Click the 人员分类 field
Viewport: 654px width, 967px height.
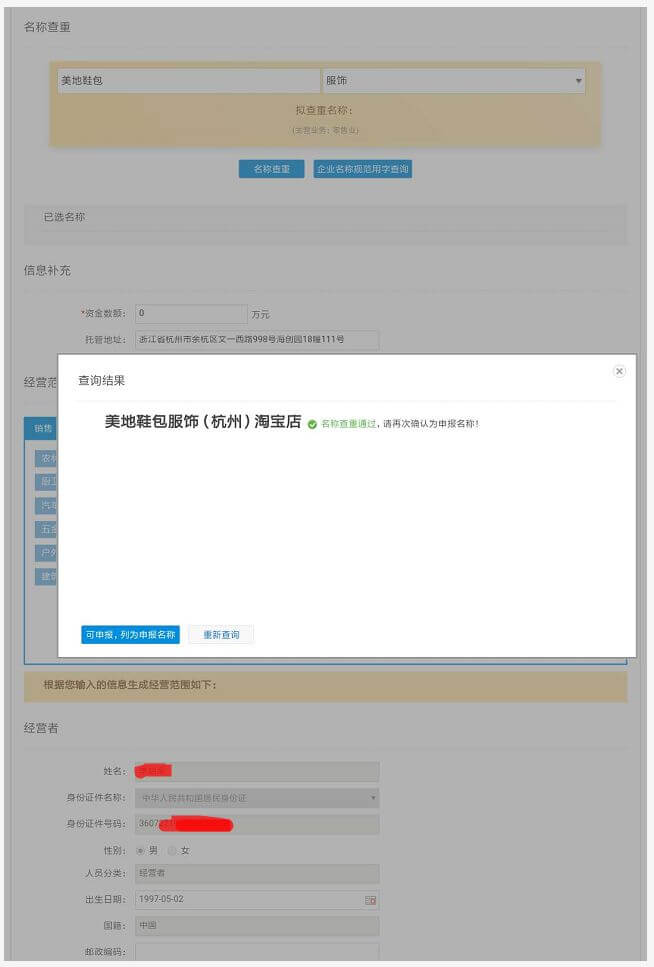pyautogui.click(x=257, y=873)
